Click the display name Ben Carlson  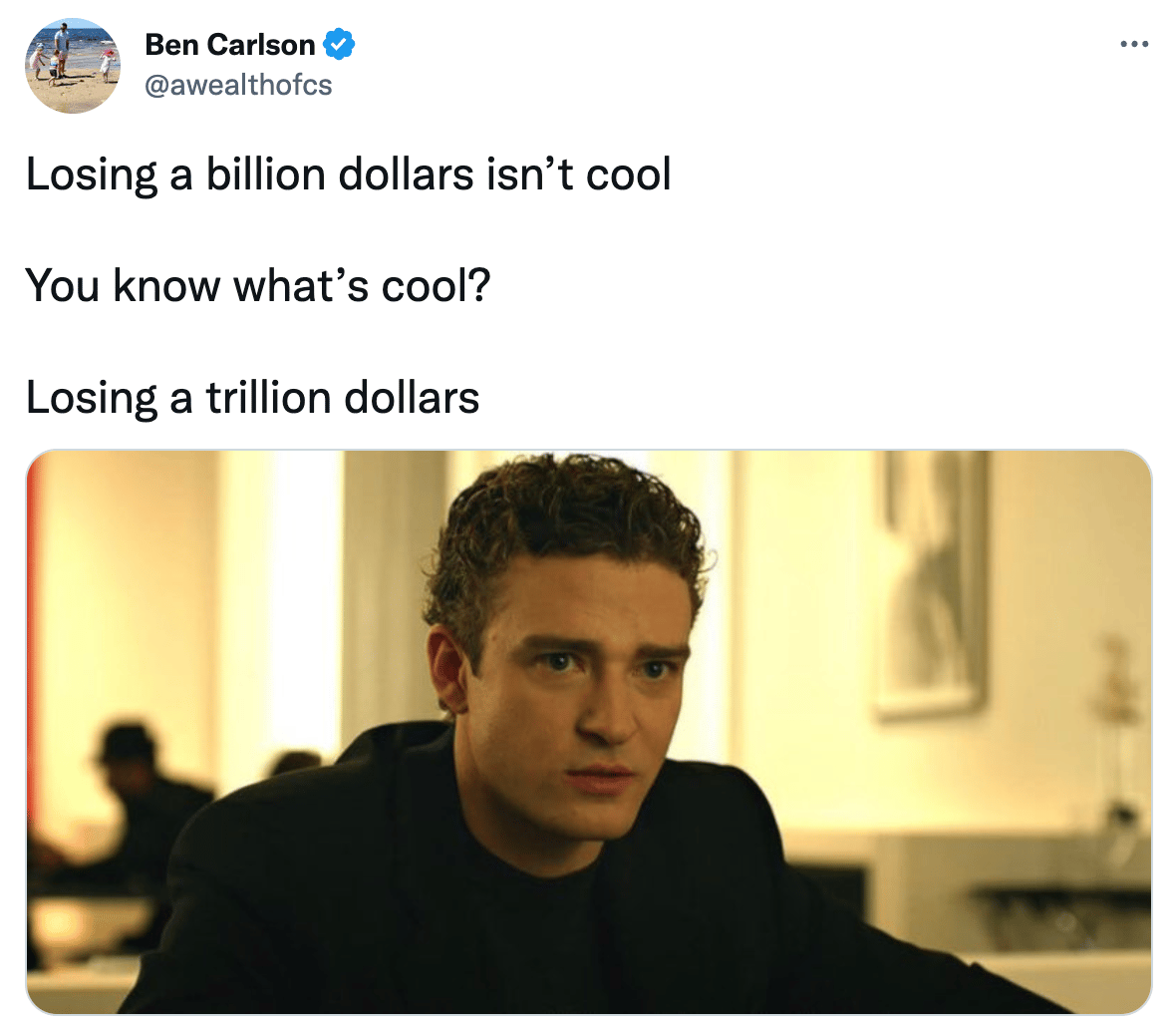coord(229,45)
